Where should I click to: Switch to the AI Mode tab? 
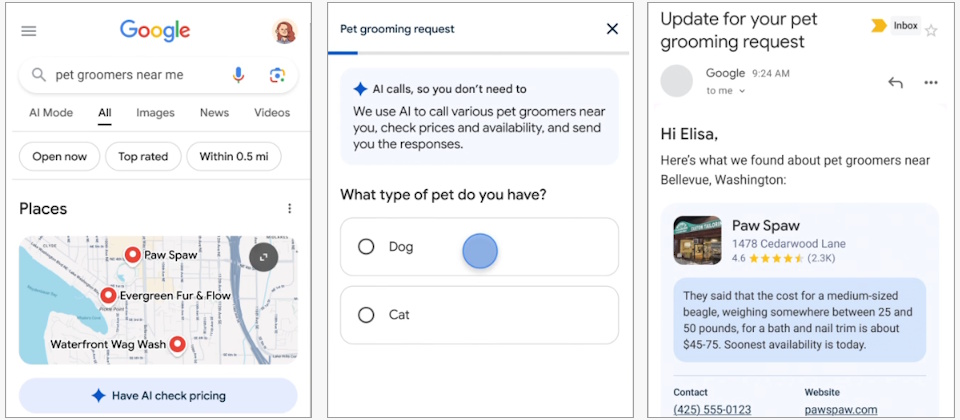(51, 113)
